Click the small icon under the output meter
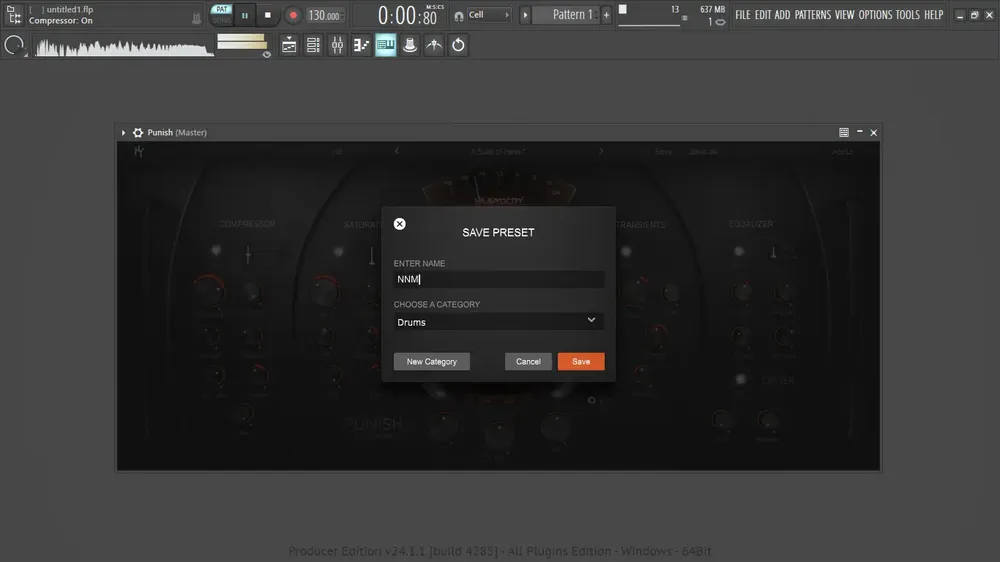The width and height of the screenshot is (1000, 562). pos(267,55)
